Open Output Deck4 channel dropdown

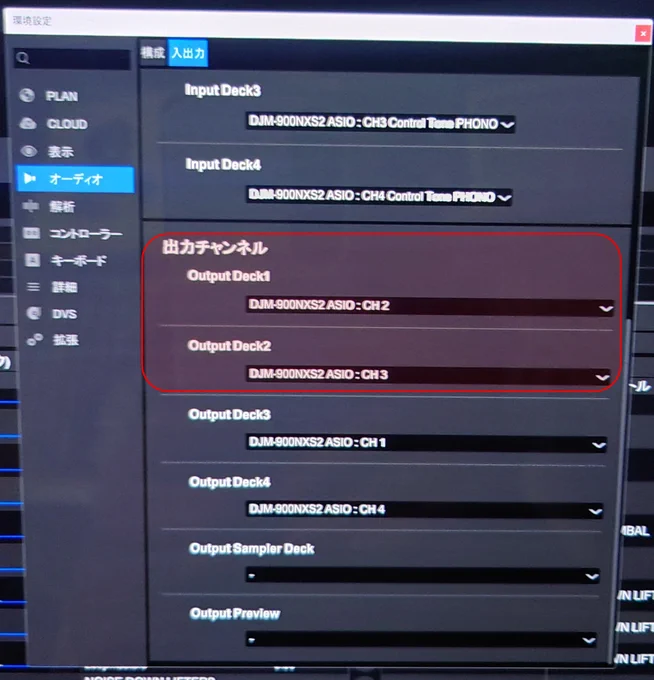coord(424,510)
